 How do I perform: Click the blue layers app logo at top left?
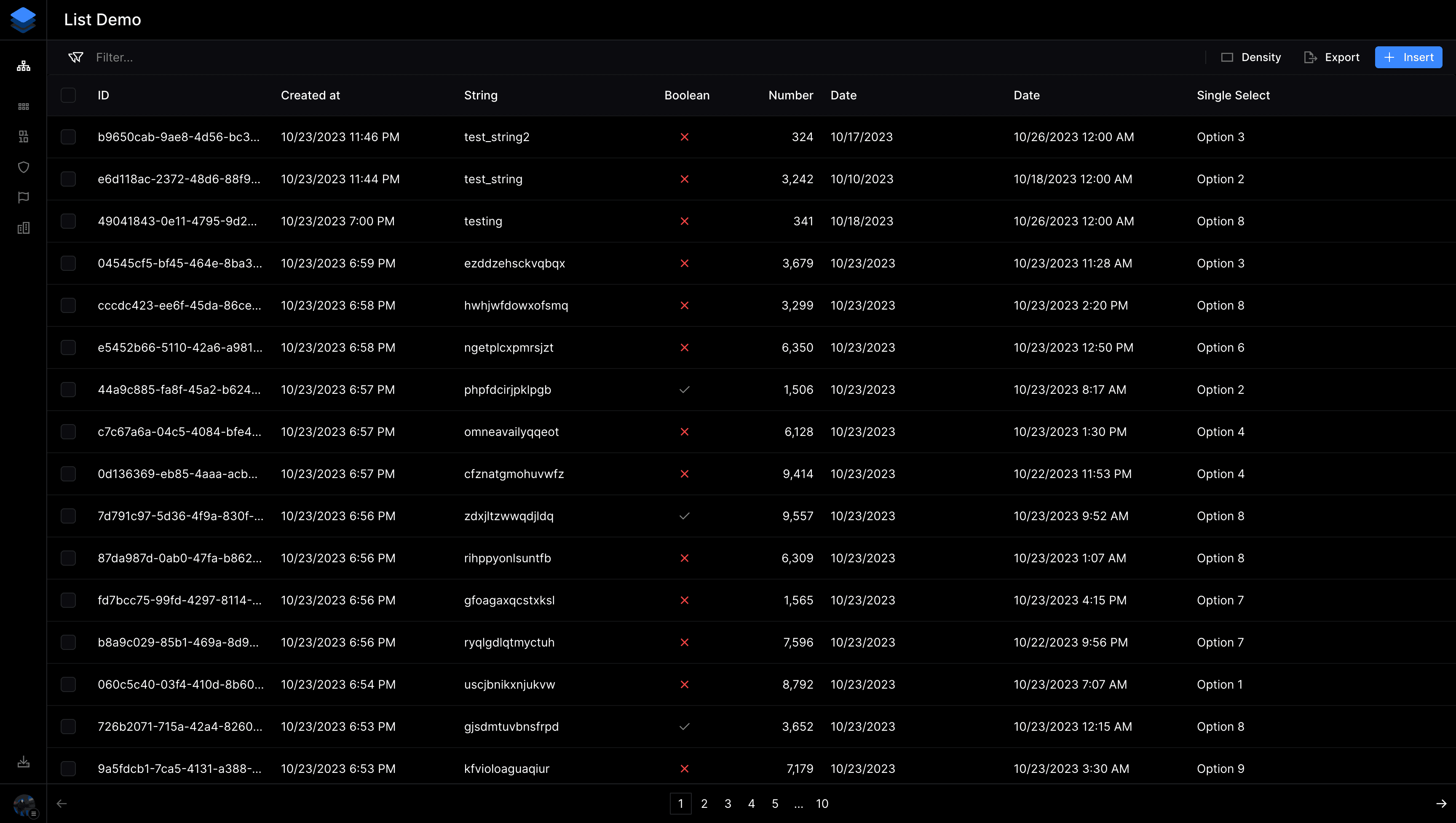click(x=23, y=19)
